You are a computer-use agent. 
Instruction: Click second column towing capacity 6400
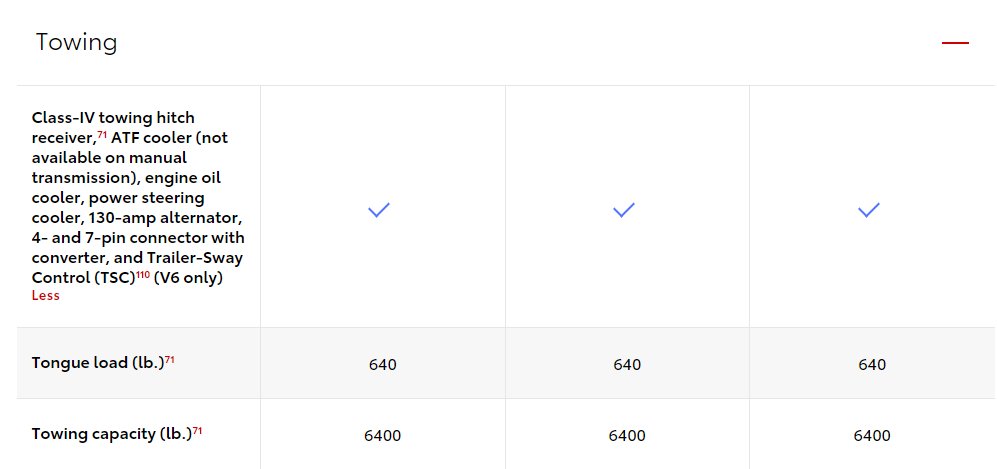[627, 436]
